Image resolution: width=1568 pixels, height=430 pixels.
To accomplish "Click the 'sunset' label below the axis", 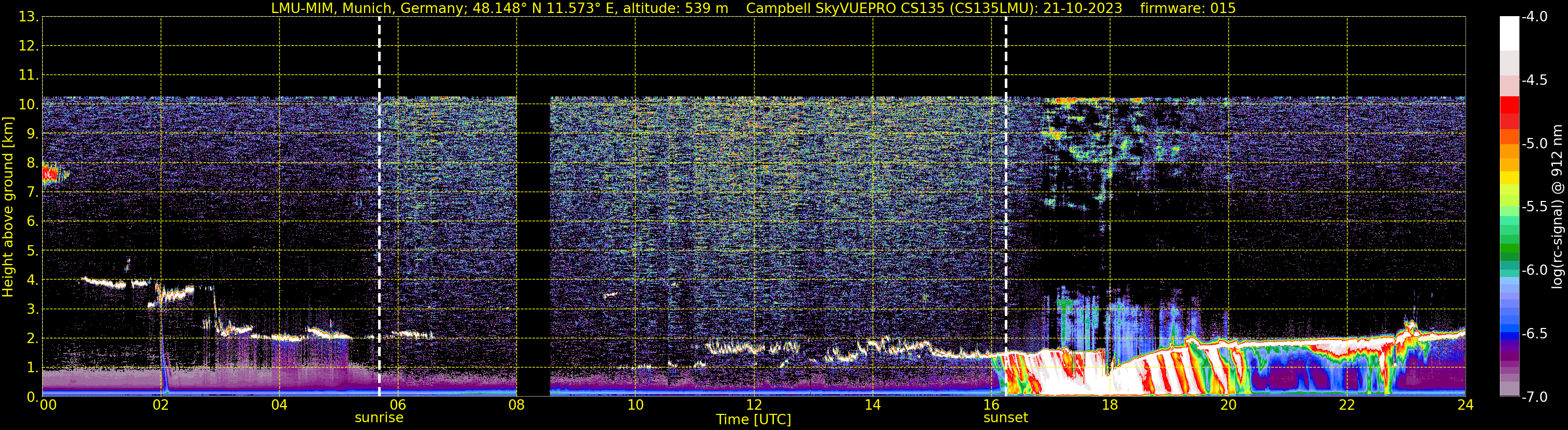I will click(1006, 418).
